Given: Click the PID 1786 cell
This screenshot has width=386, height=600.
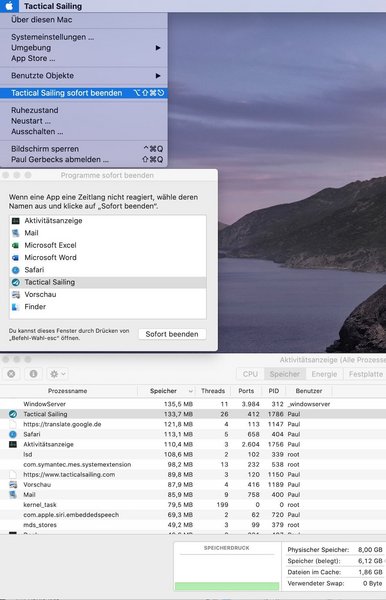Looking at the screenshot, I should pos(275,414).
